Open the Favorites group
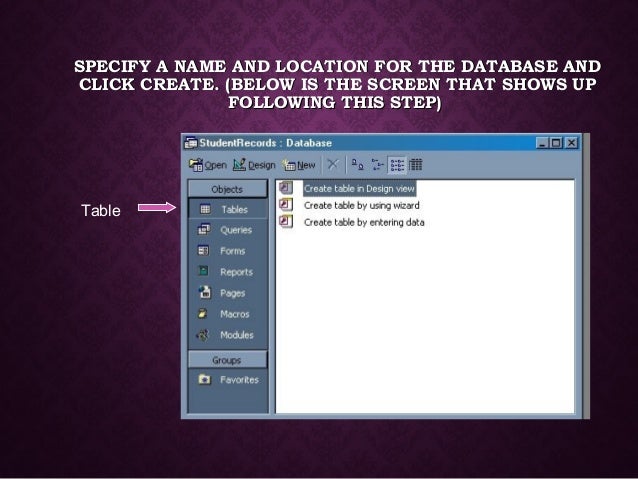 click(x=228, y=380)
